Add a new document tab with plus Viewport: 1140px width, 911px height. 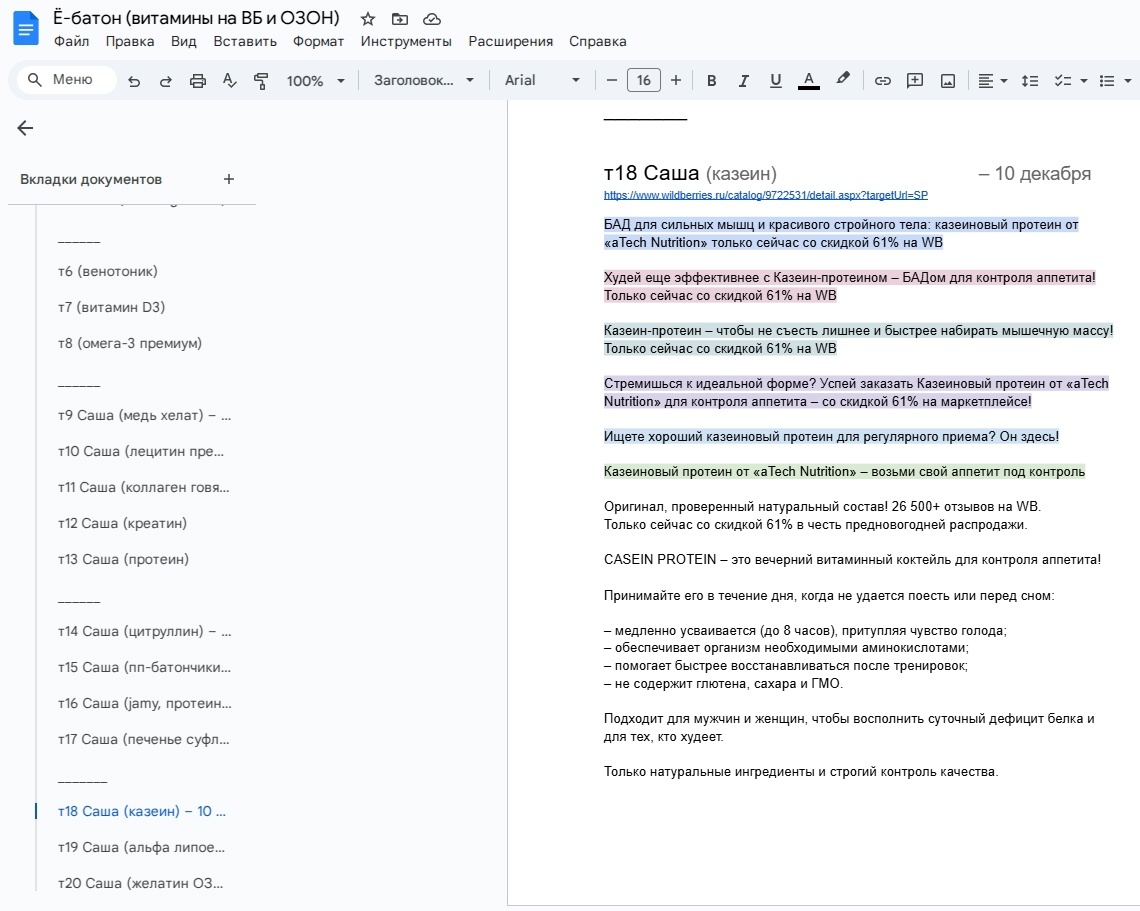[229, 179]
